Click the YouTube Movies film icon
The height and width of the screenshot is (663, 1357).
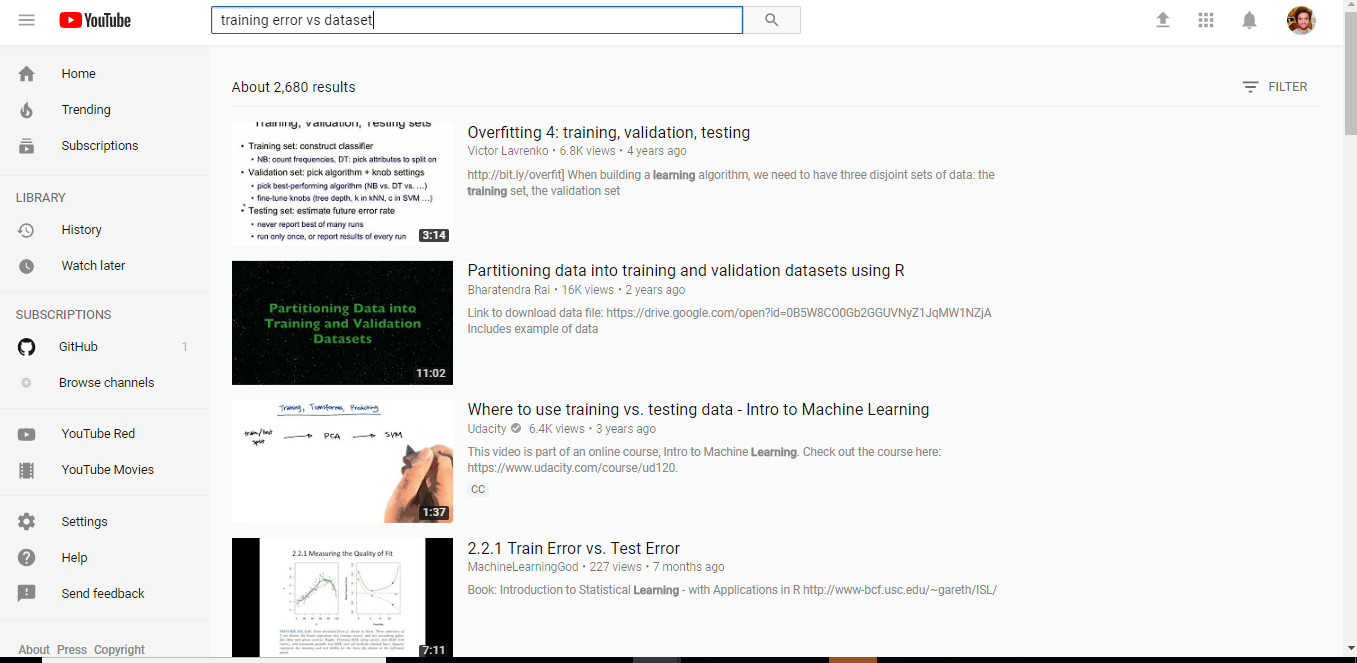tap(27, 470)
